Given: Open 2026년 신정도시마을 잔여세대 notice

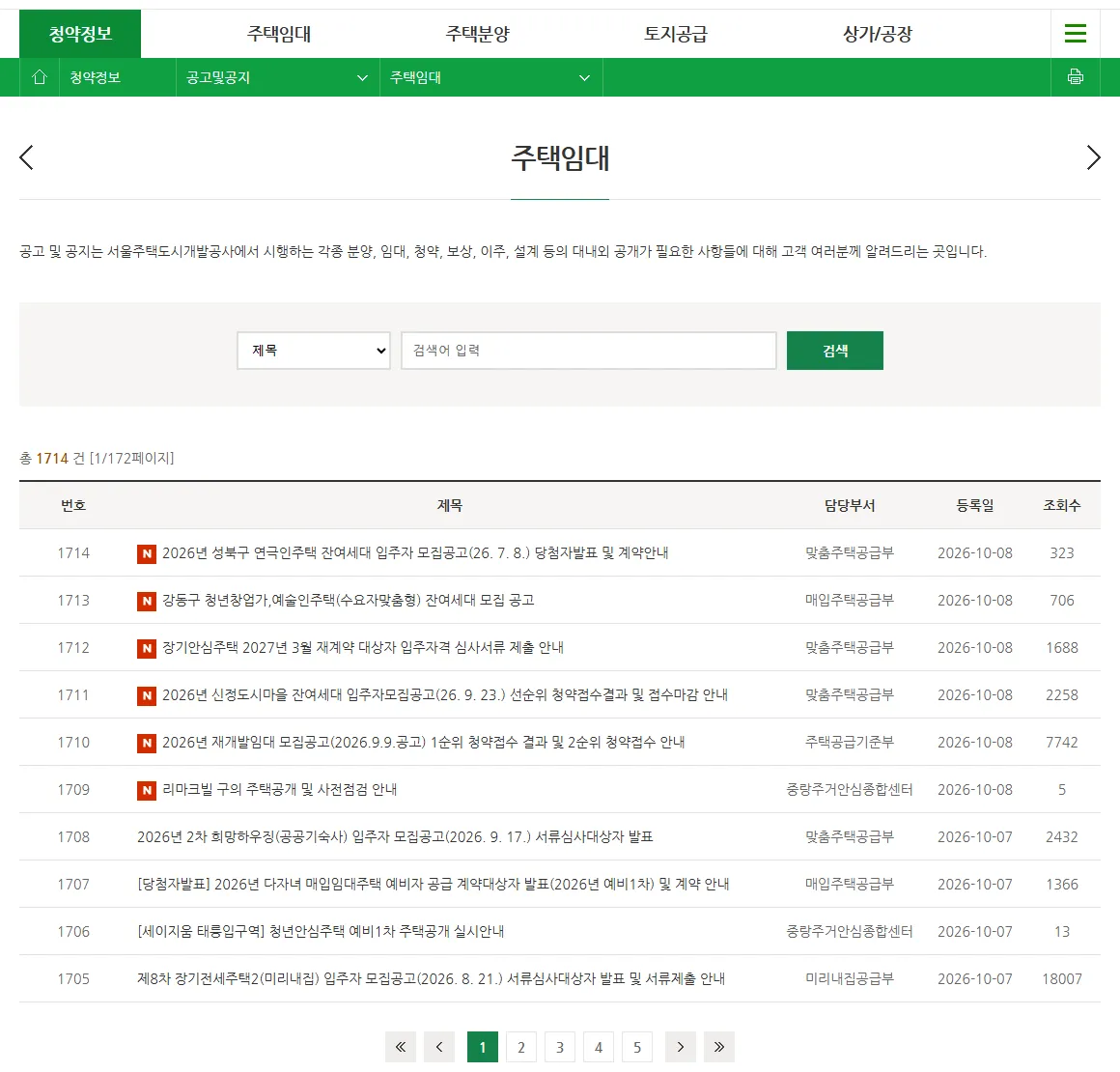Looking at the screenshot, I should tap(445, 694).
